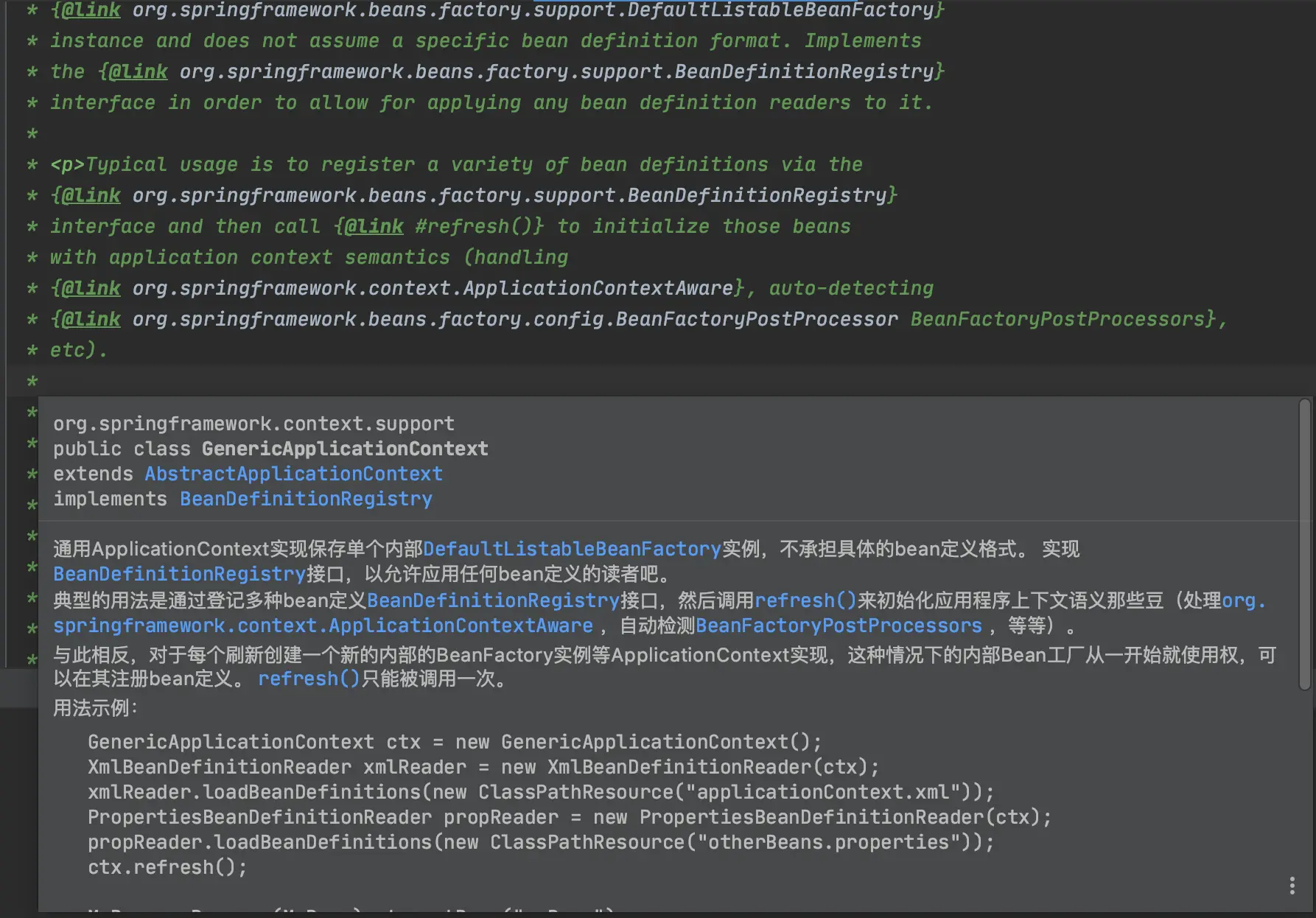Click propReader.loadBeanDefinitions otherBeans.properties line
Image resolution: width=1316 pixels, height=918 pixels.
[x=541, y=842]
